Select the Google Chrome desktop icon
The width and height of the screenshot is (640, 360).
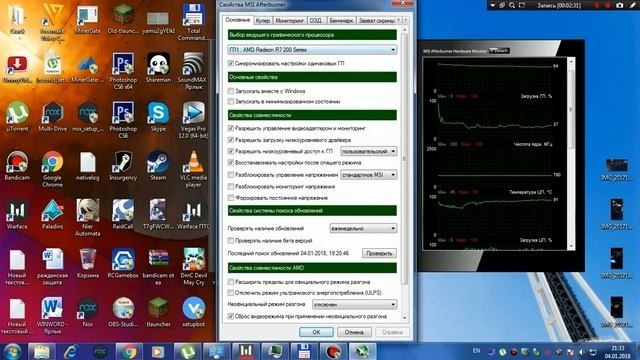click(52, 169)
